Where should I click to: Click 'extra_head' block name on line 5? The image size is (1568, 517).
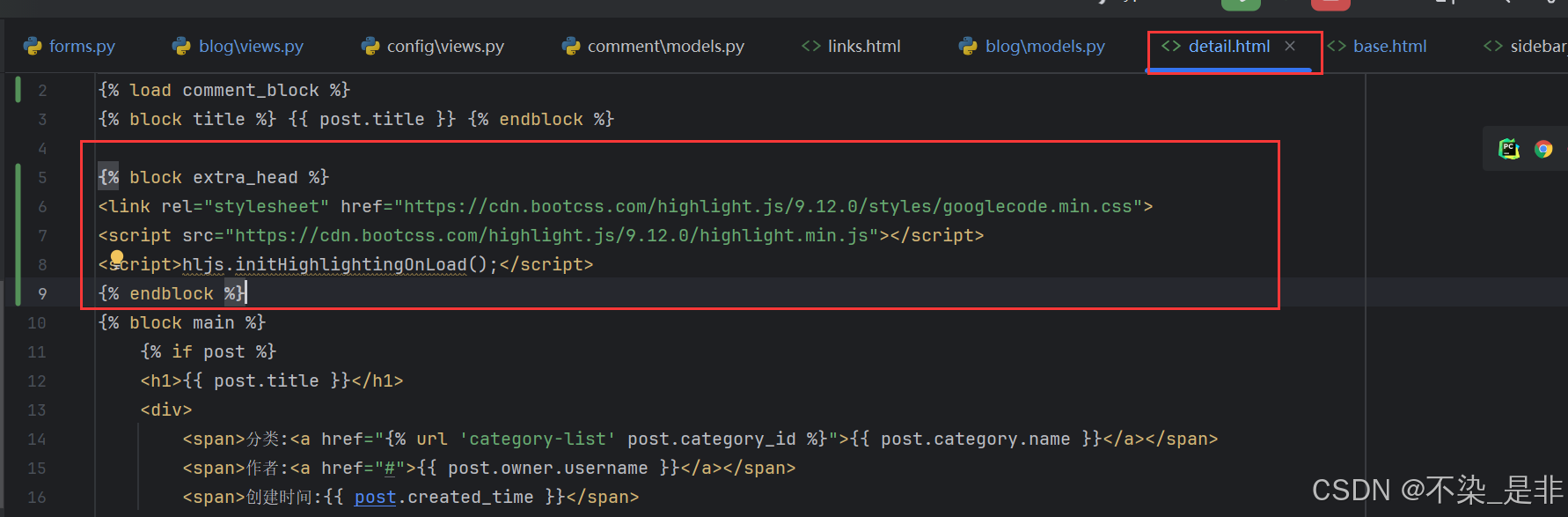[x=245, y=178]
